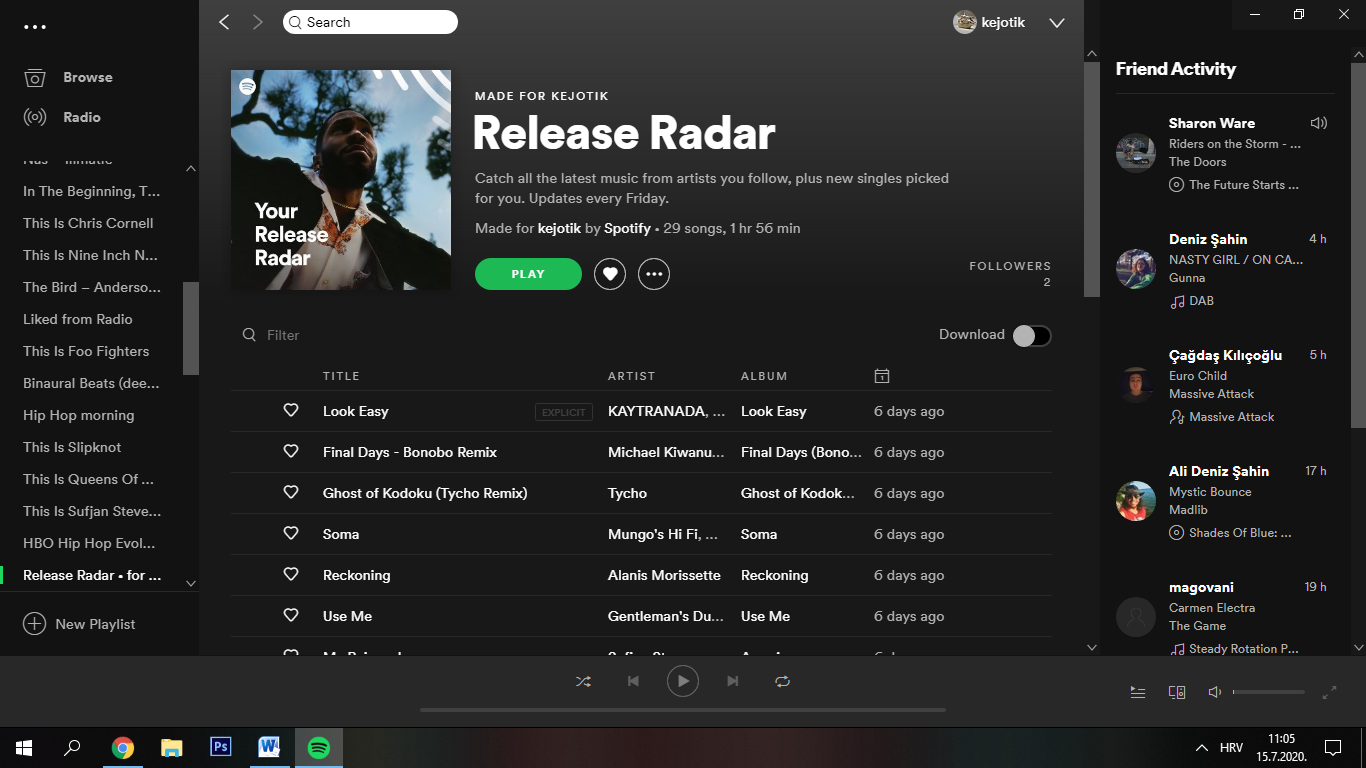Mute with the volume speaker icon
This screenshot has width=1366, height=768.
[x=1215, y=692]
